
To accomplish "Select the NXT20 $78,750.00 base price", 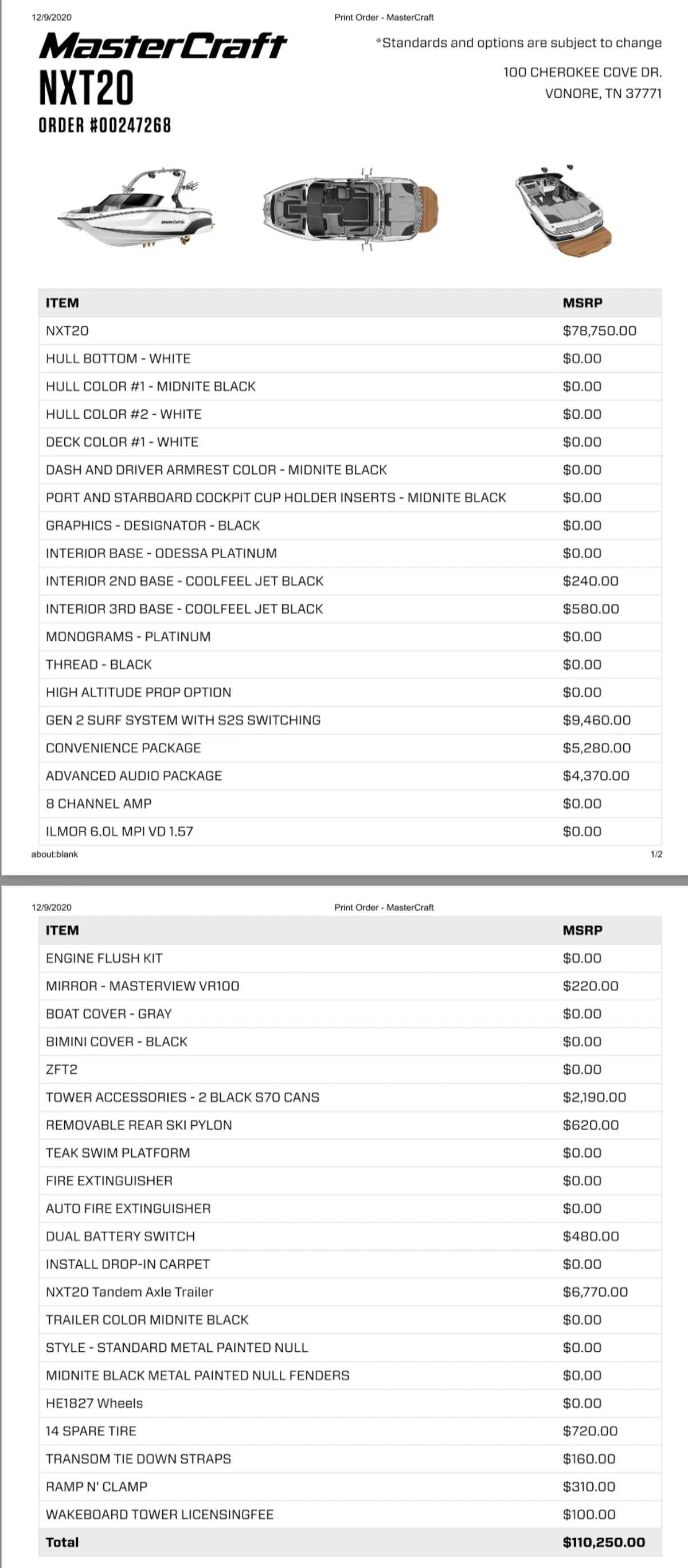I will click(x=599, y=331).
